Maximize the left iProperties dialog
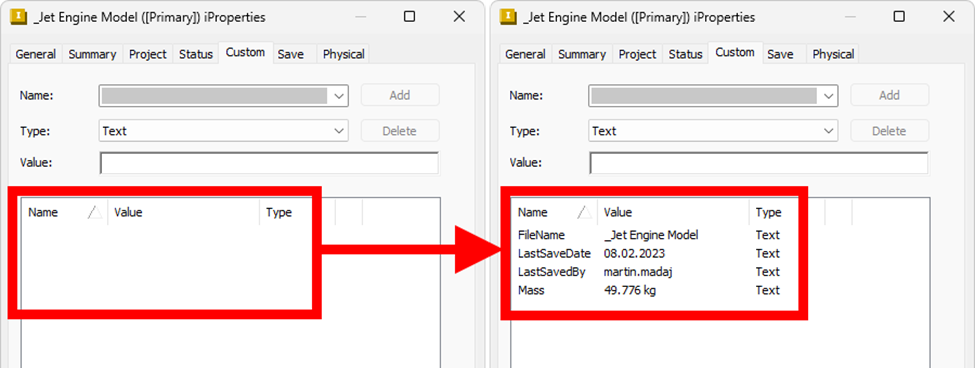 point(409,17)
